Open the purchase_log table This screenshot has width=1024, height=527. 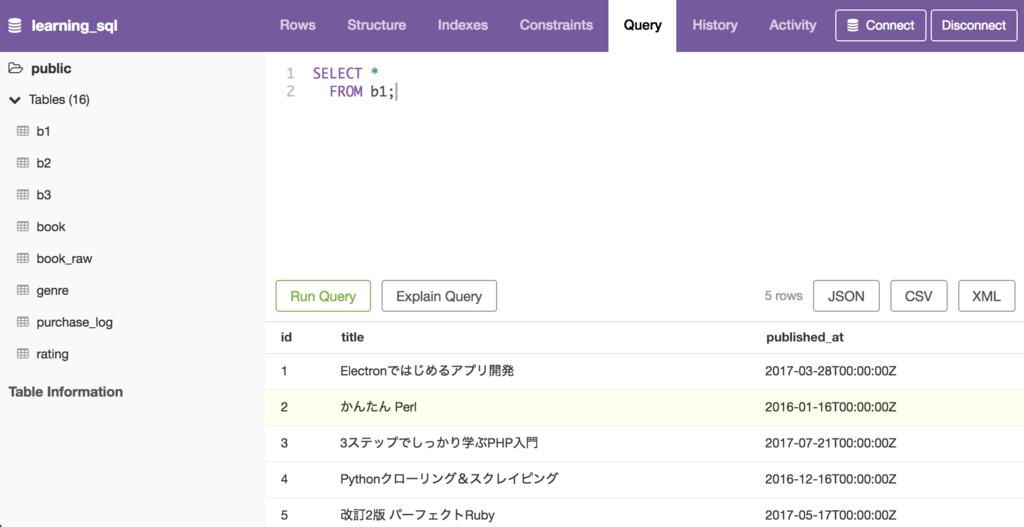click(74, 322)
